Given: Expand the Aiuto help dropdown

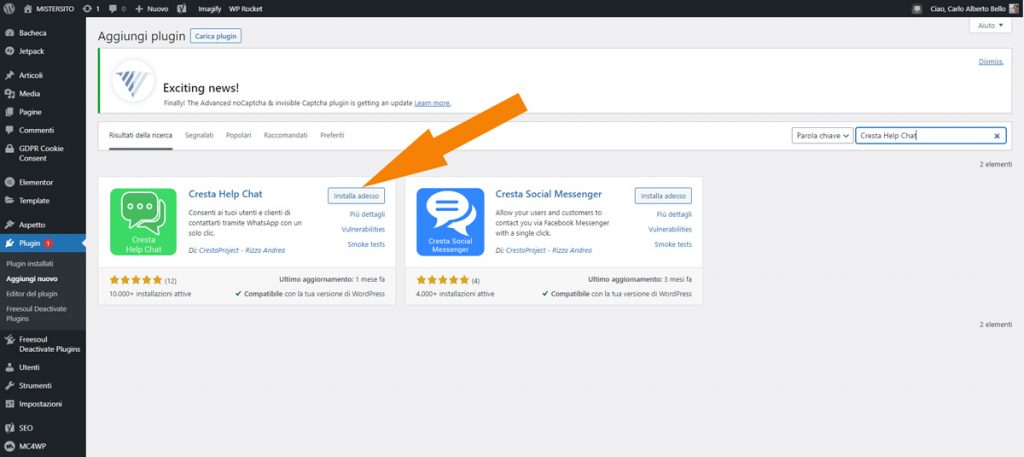Looking at the screenshot, I should pyautogui.click(x=990, y=25).
